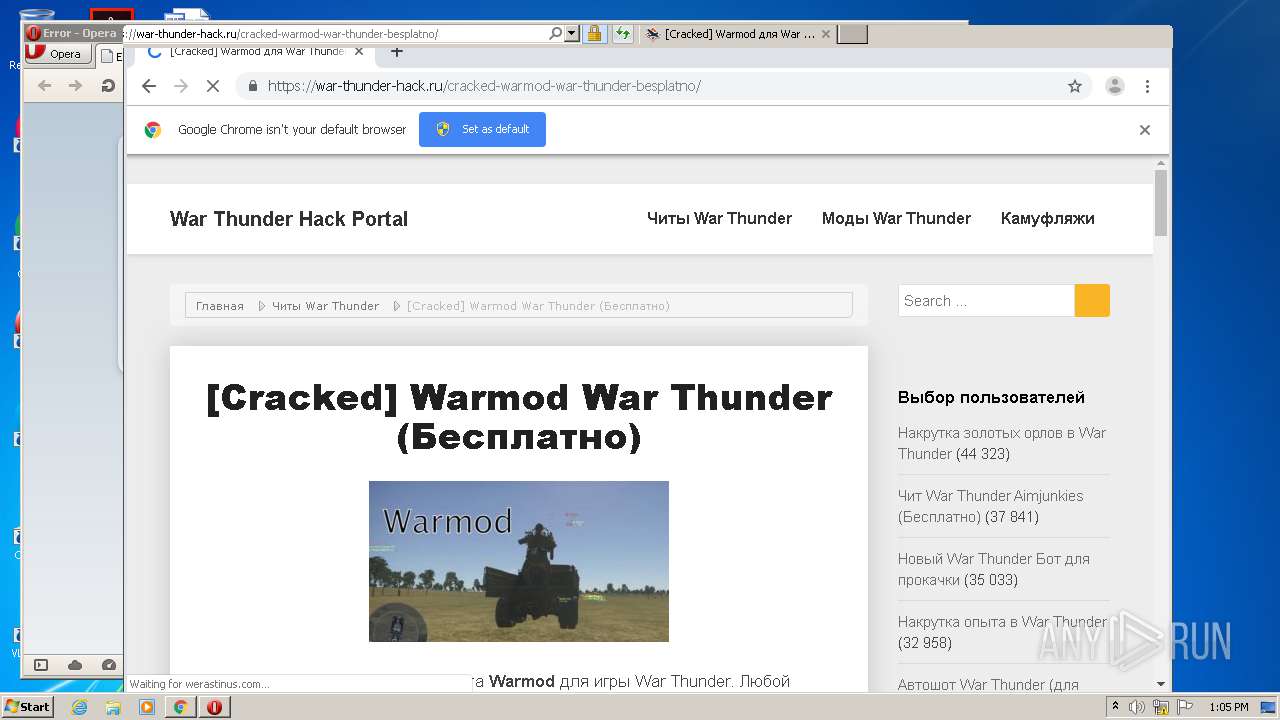This screenshot has width=1280, height=720.
Task: Open War Thunder Hack Portal home
Action: click(289, 219)
